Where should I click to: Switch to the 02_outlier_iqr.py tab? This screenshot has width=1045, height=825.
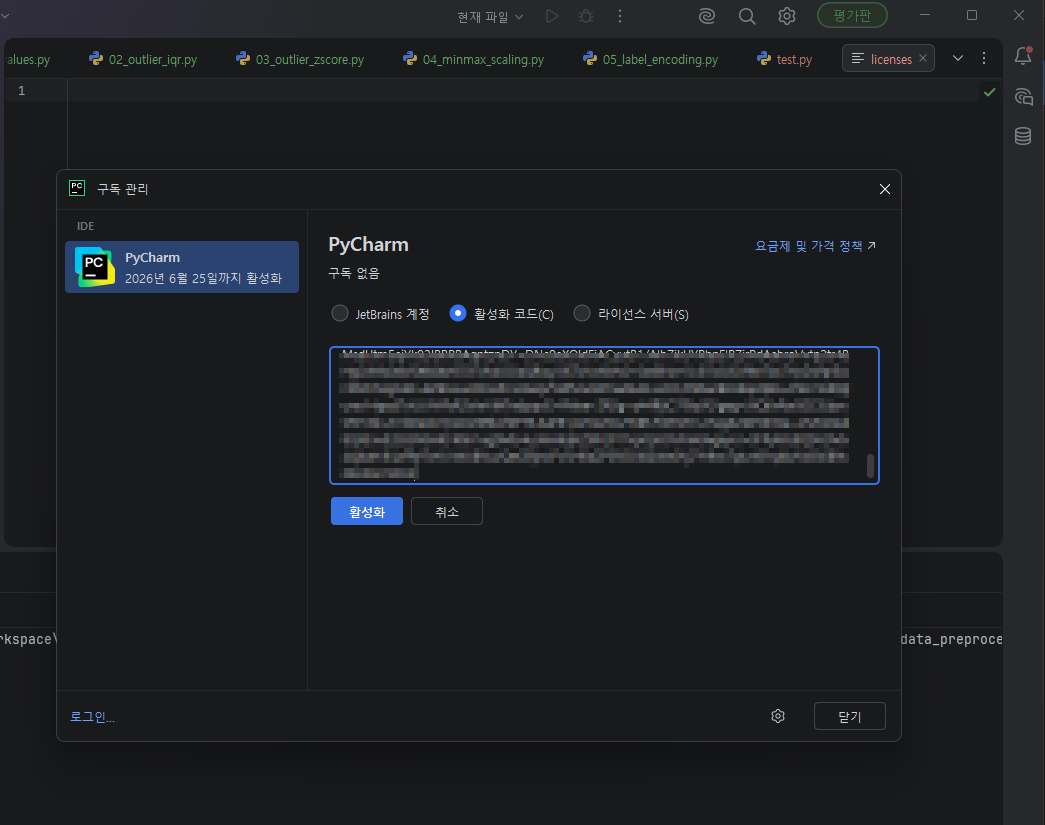click(143, 59)
